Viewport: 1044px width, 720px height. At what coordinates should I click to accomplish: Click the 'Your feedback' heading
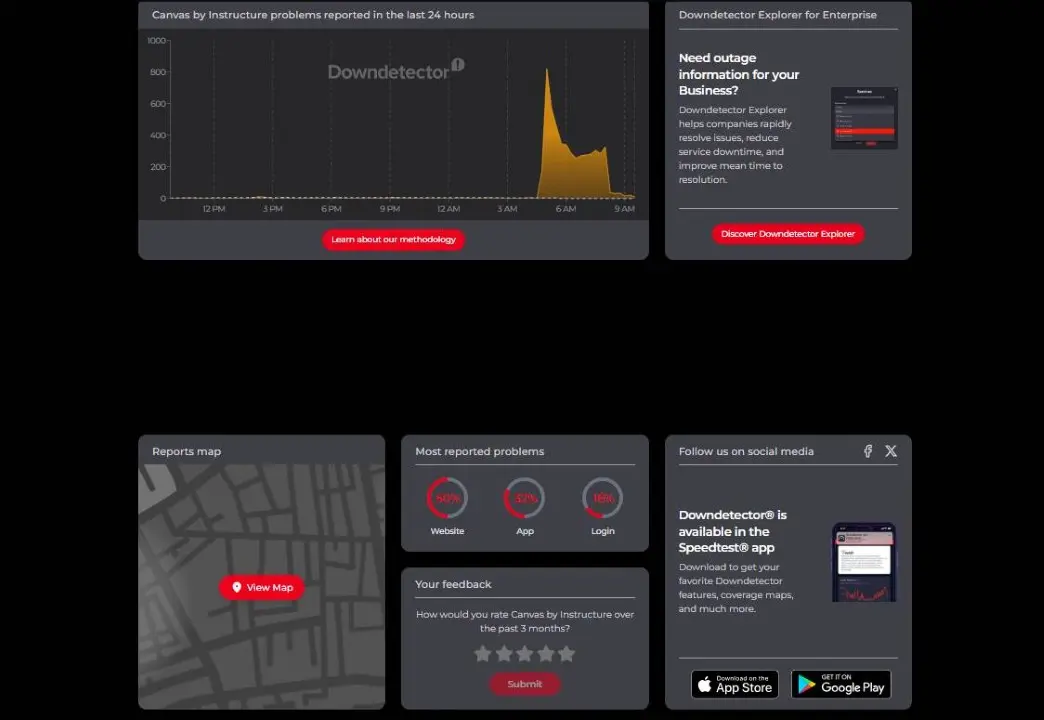coord(453,583)
